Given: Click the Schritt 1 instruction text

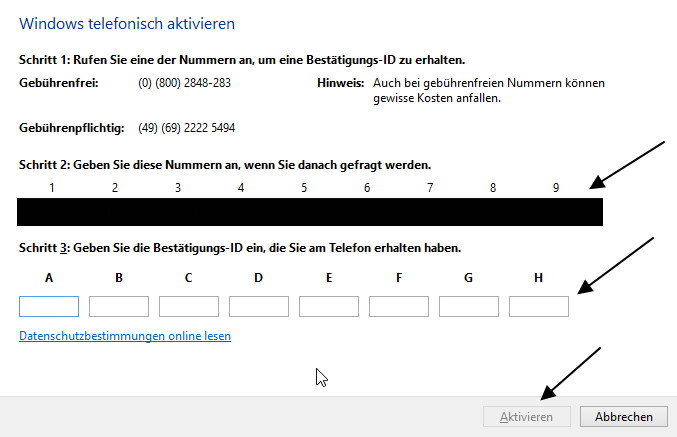Looking at the screenshot, I should 242,60.
